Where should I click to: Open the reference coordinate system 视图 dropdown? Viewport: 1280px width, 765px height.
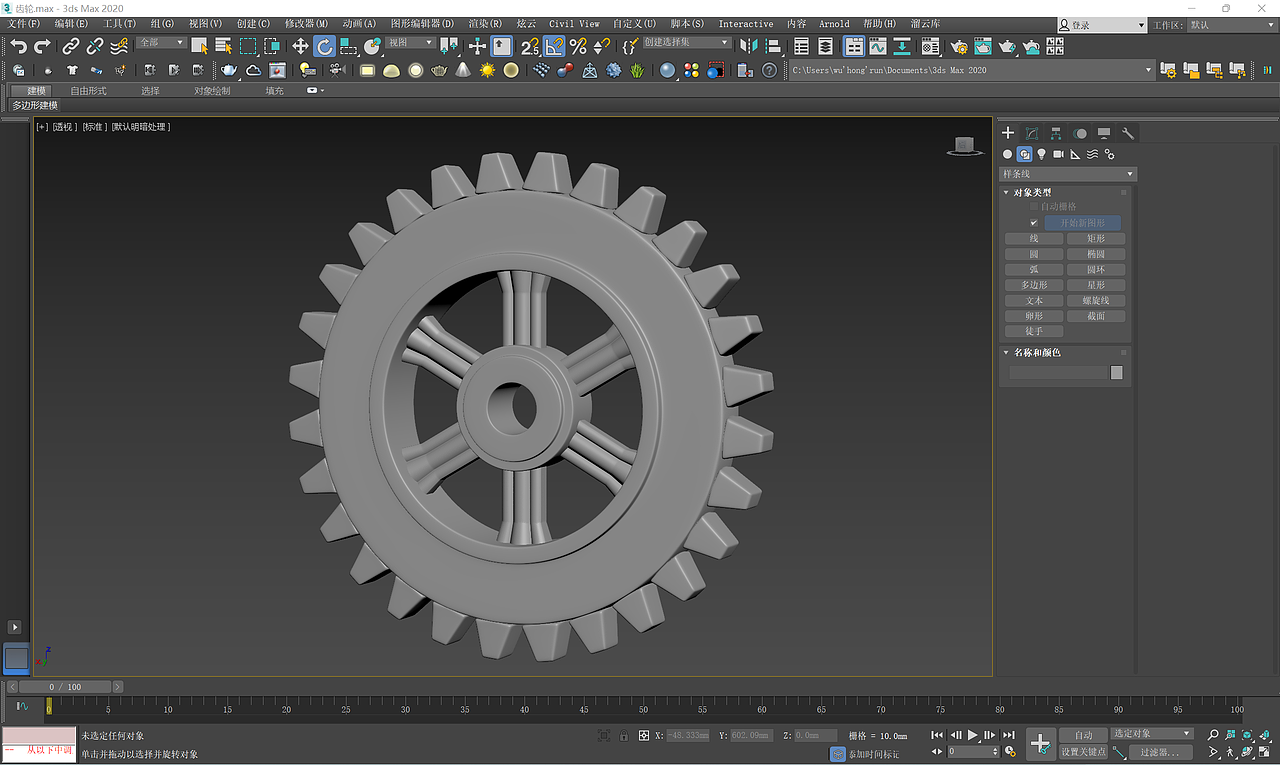click(x=410, y=43)
